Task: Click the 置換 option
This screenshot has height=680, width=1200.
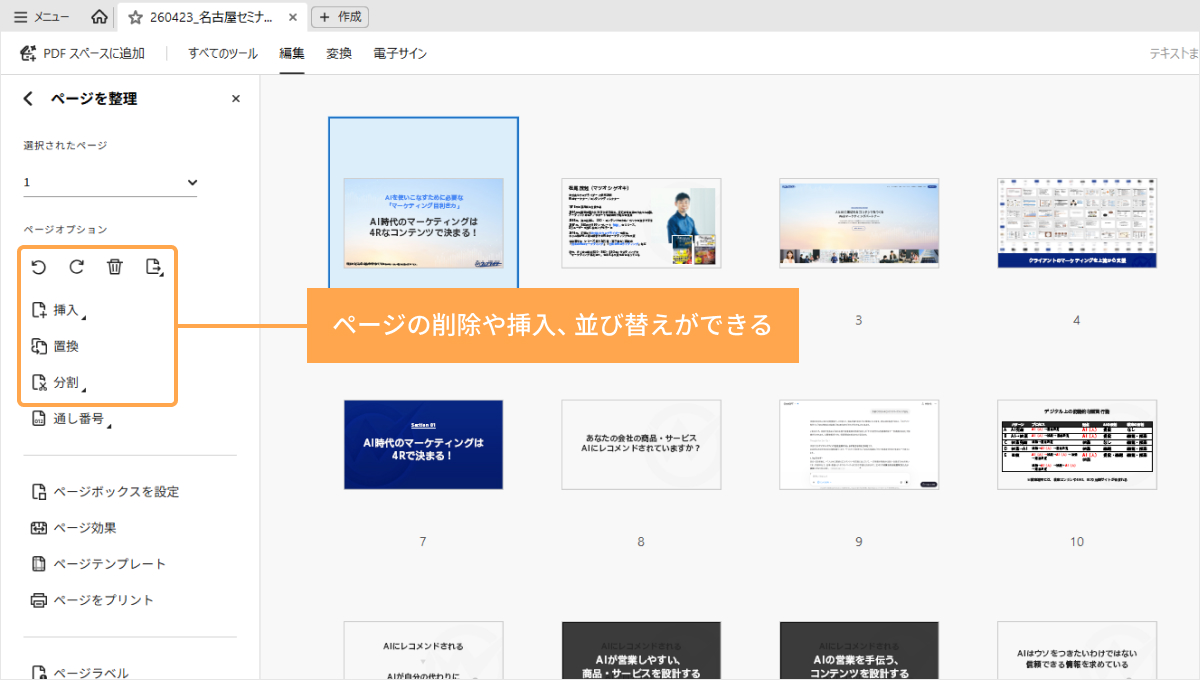Action: (x=56, y=346)
